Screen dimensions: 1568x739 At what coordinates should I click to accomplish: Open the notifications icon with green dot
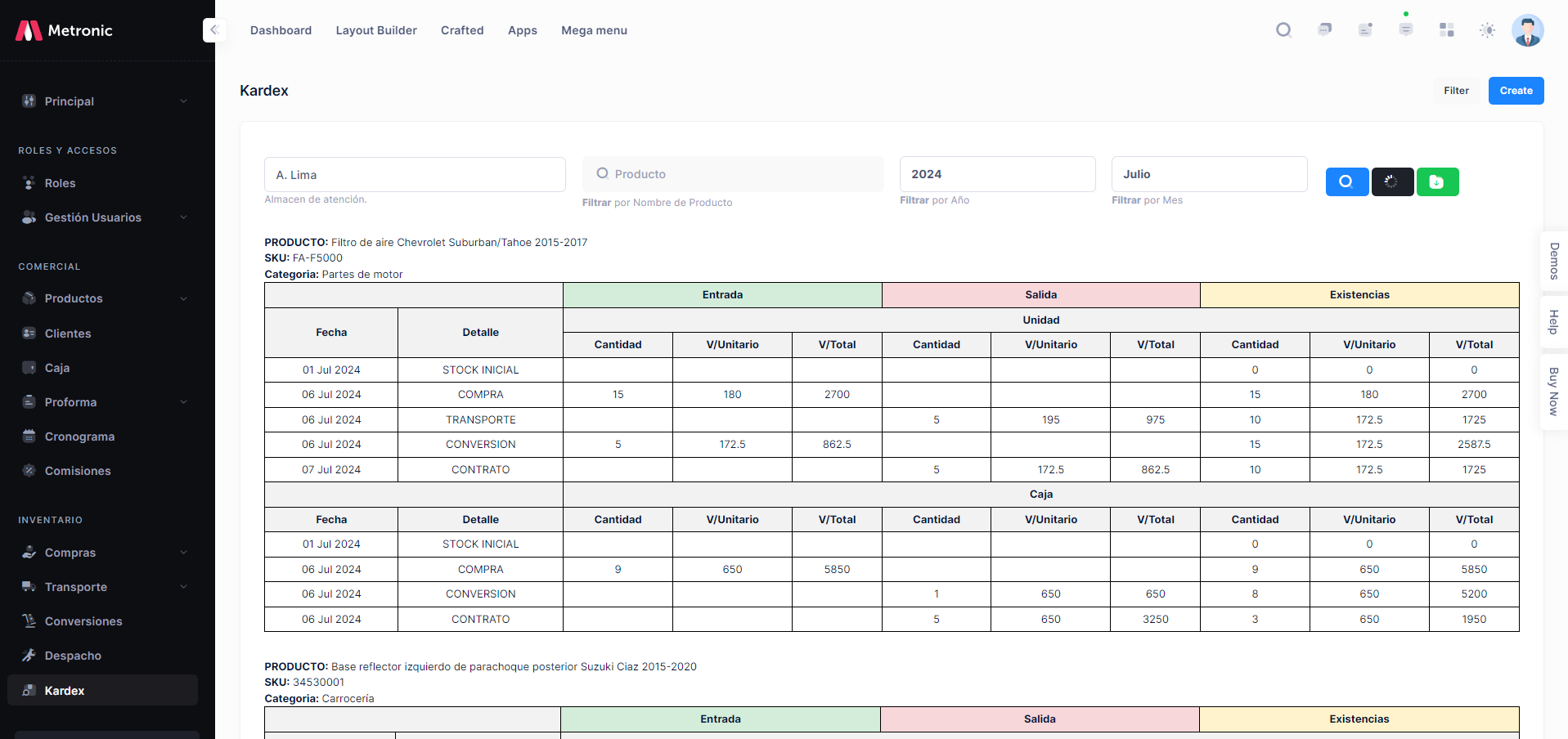click(1405, 29)
